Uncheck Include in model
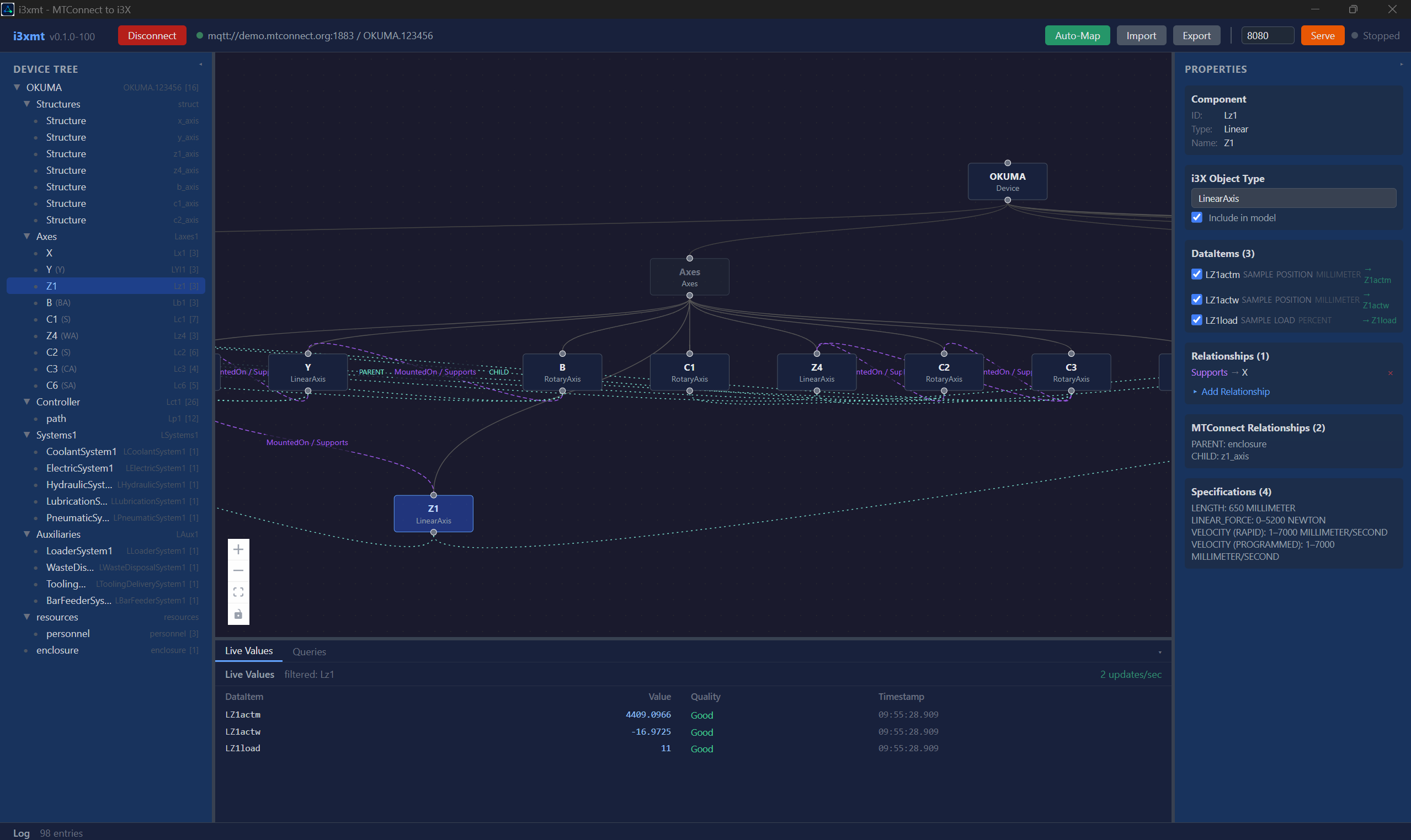 tap(1196, 217)
